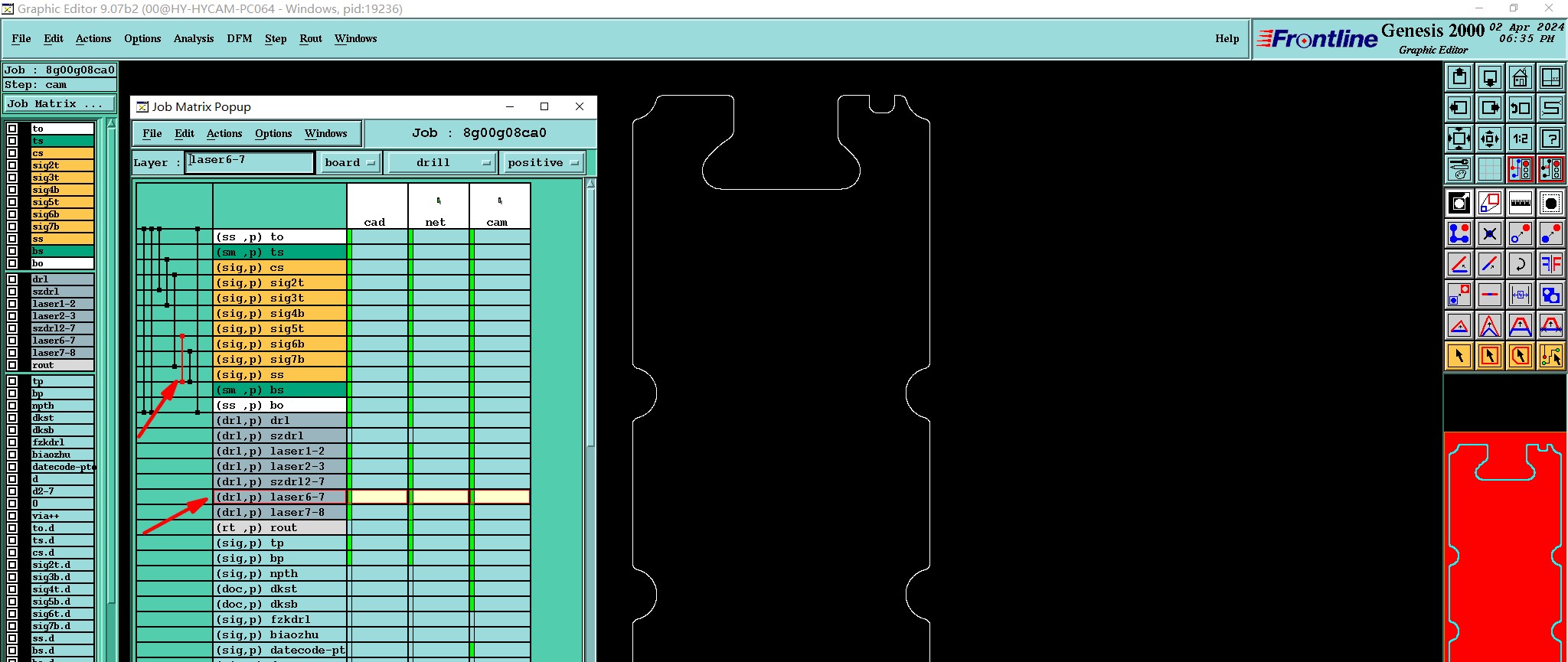Toggle the checkbox for layer 'laser6-7'
Image resolution: width=1568 pixels, height=662 pixels.
[12, 341]
